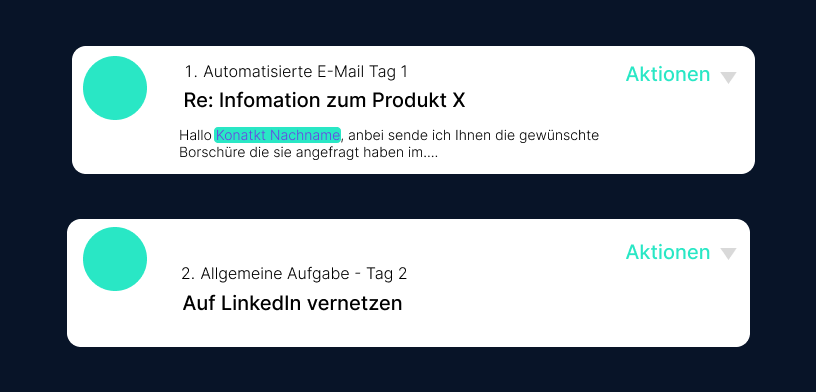816x392 pixels.
Task: Expand the arrow beside Aktionen in the LinkedIn step
Action: coord(729,254)
